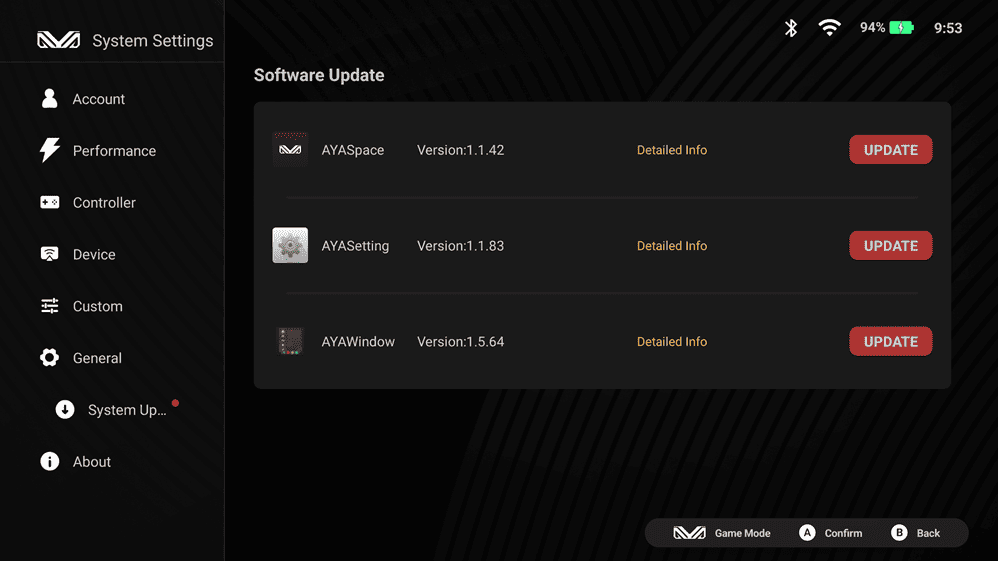The width and height of the screenshot is (998, 561).
Task: Select the Controller settings entry
Action: tap(104, 203)
